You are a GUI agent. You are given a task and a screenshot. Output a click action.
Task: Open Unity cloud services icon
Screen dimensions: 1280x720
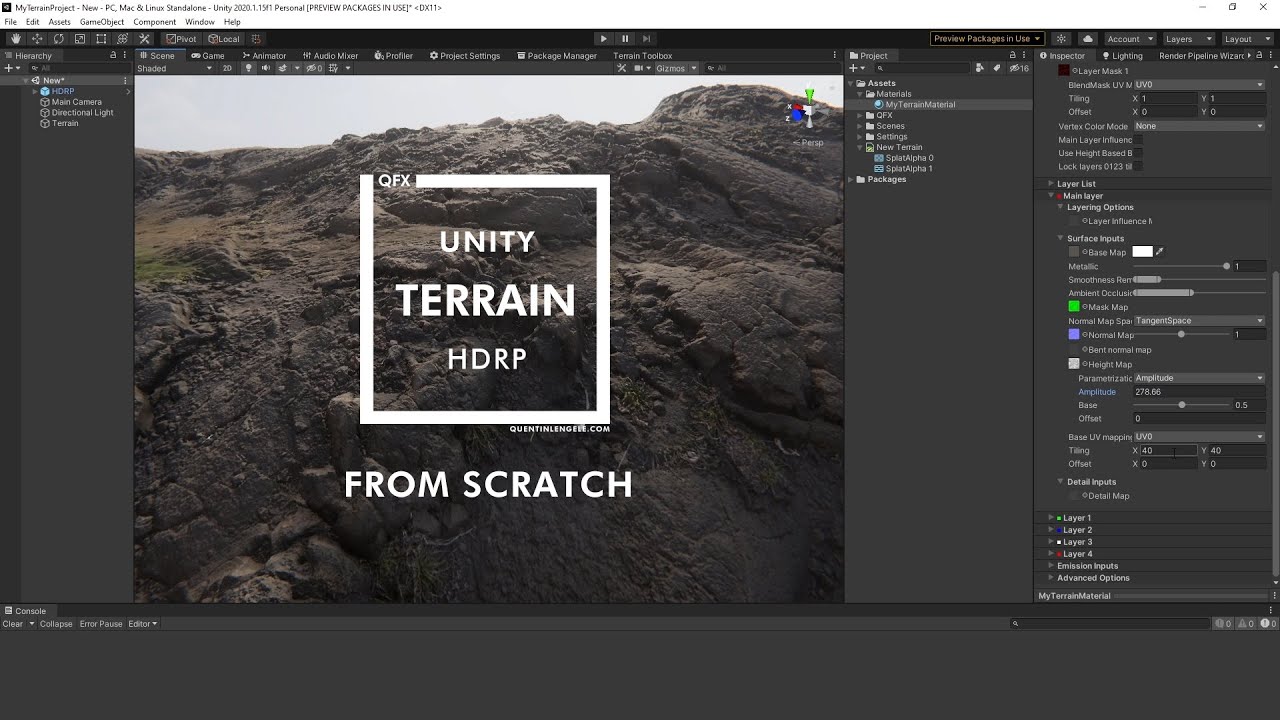pyautogui.click(x=1088, y=39)
